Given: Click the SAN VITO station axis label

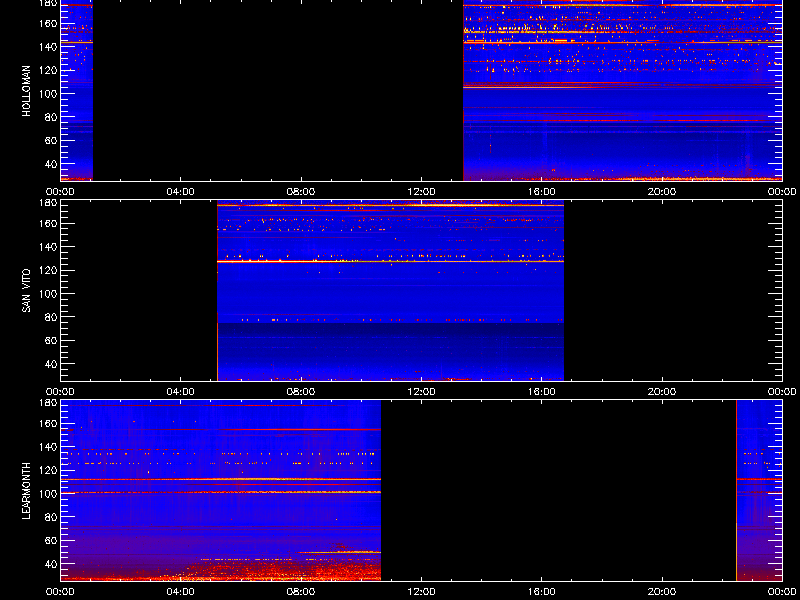Looking at the screenshot, I should (x=27, y=291).
